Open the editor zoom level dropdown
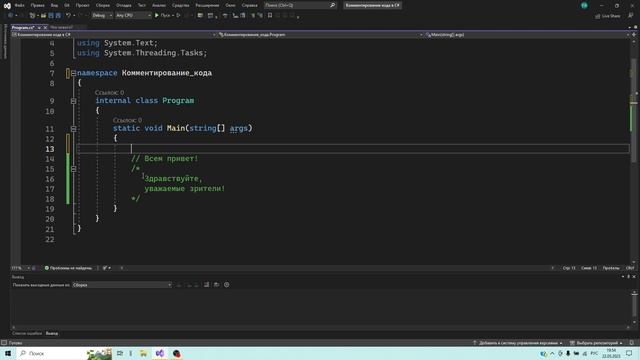 20,268
